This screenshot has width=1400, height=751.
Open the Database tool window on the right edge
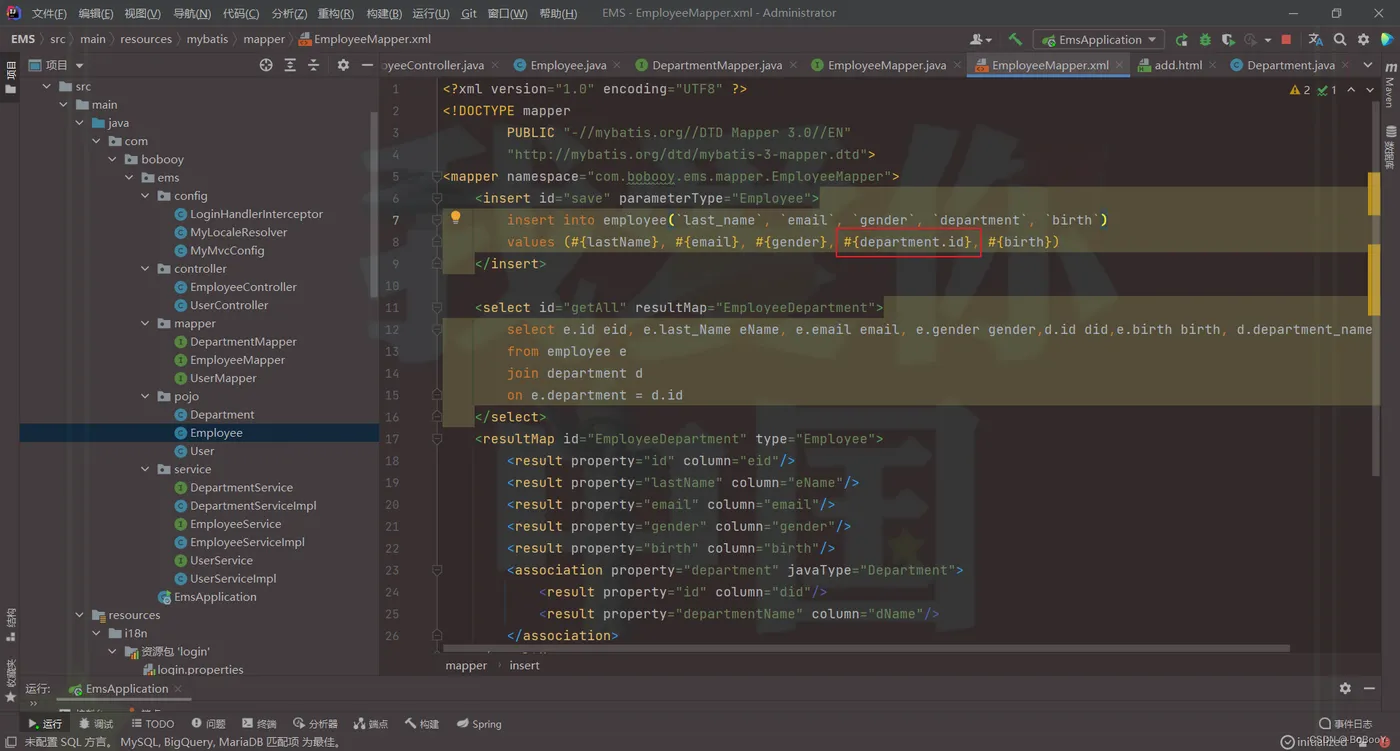click(x=1390, y=148)
